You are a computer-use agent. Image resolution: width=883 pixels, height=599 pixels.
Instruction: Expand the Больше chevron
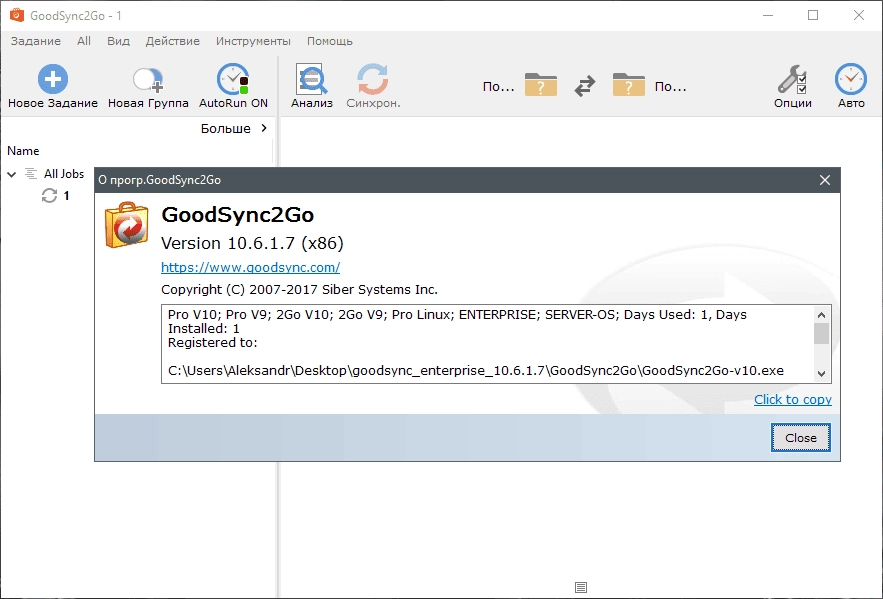click(x=264, y=128)
